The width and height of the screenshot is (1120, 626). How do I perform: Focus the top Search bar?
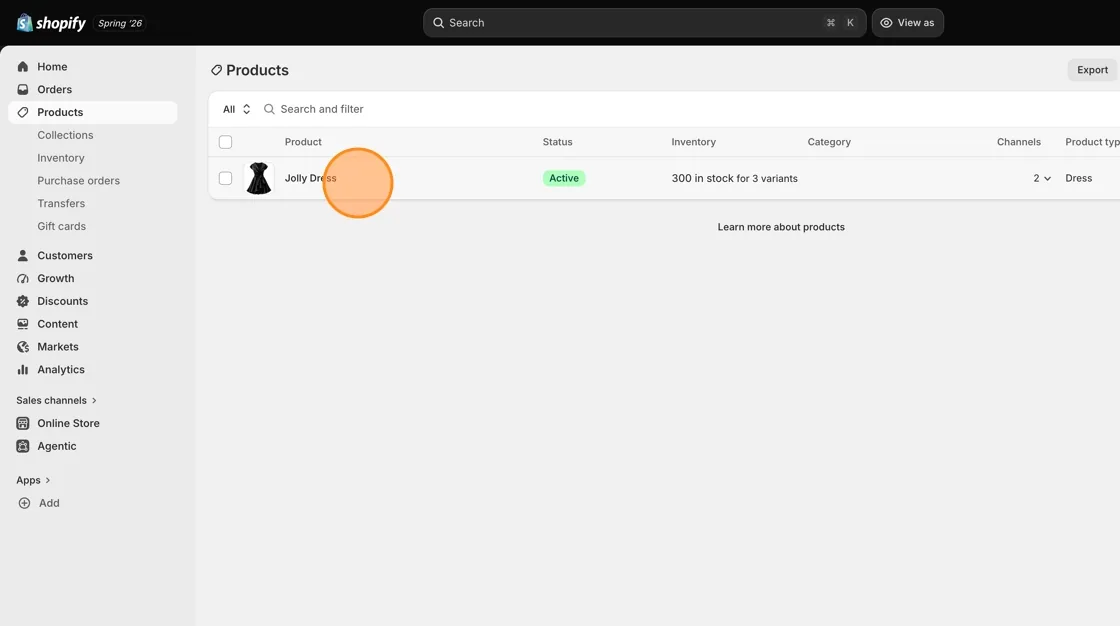644,23
